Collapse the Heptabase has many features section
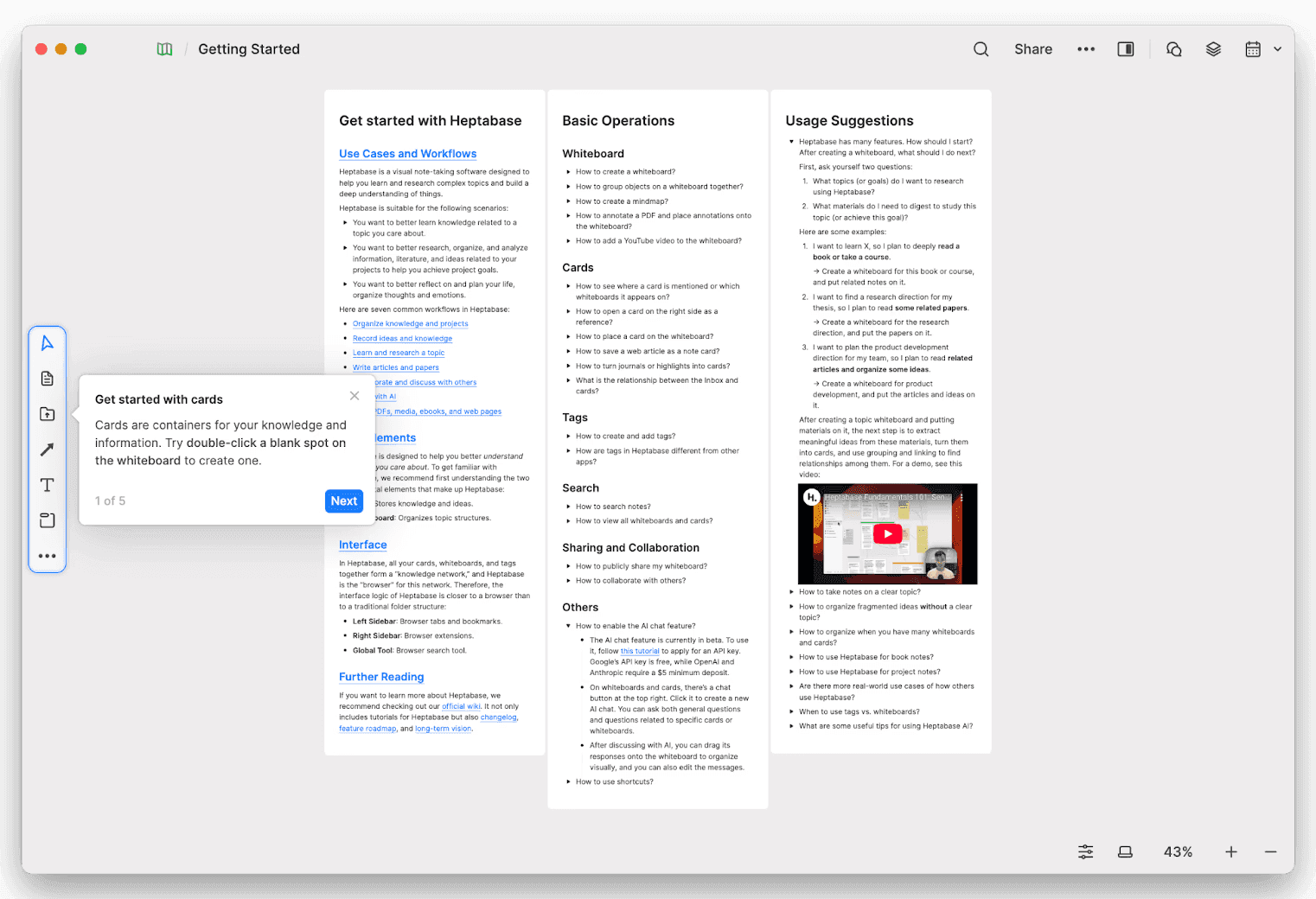The width and height of the screenshot is (1316, 899). [x=791, y=142]
